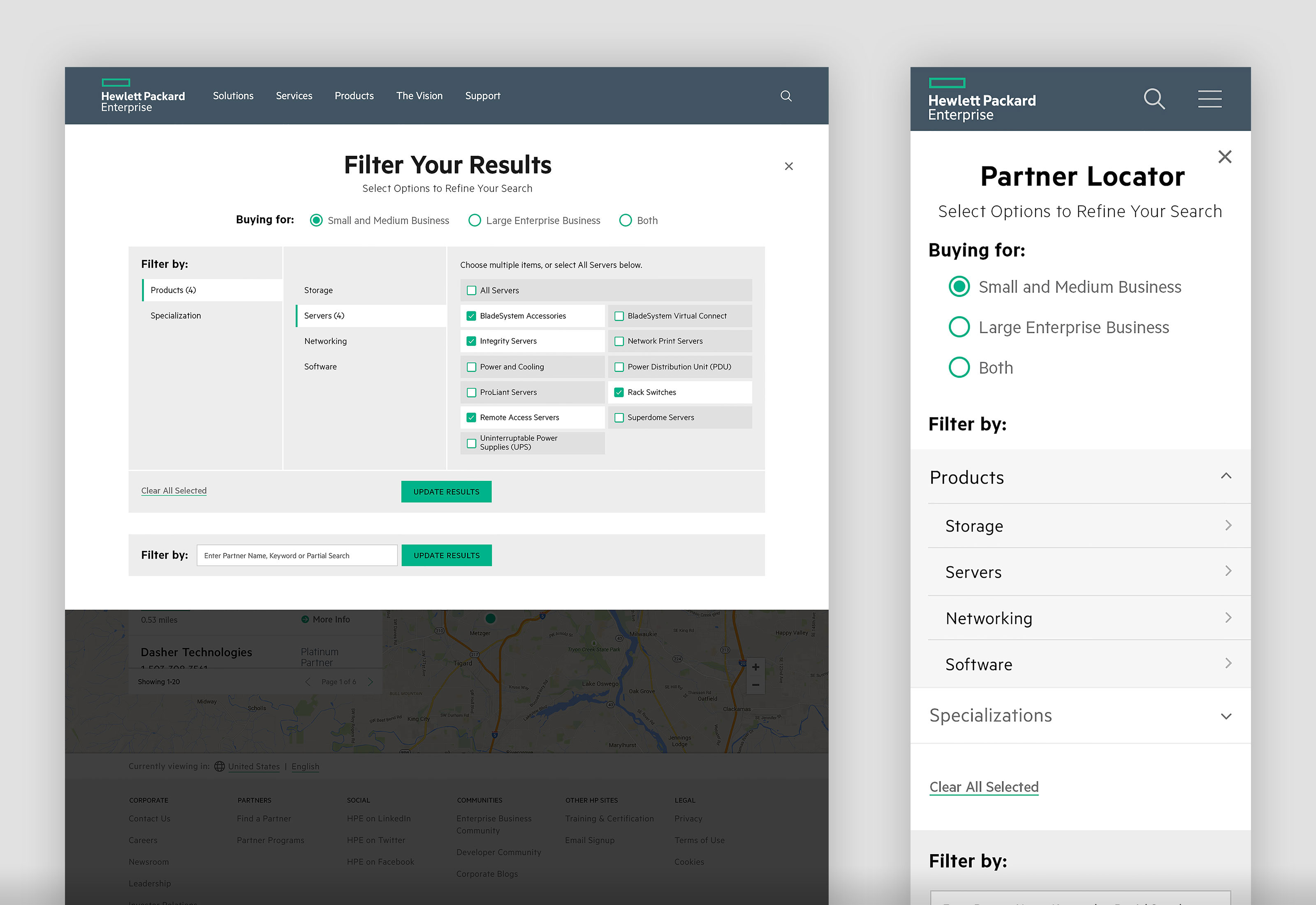Screen dimensions: 1316x905
Task: Close the mobile Partner Locator panel
Action: click(1225, 156)
